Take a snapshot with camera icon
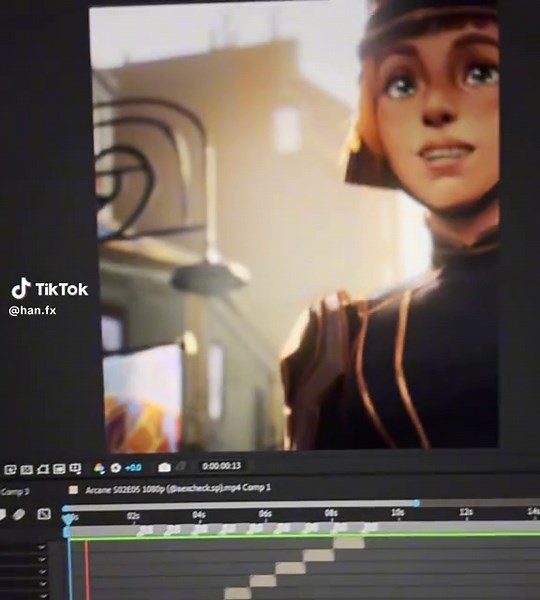The height and width of the screenshot is (600, 540). 164,467
